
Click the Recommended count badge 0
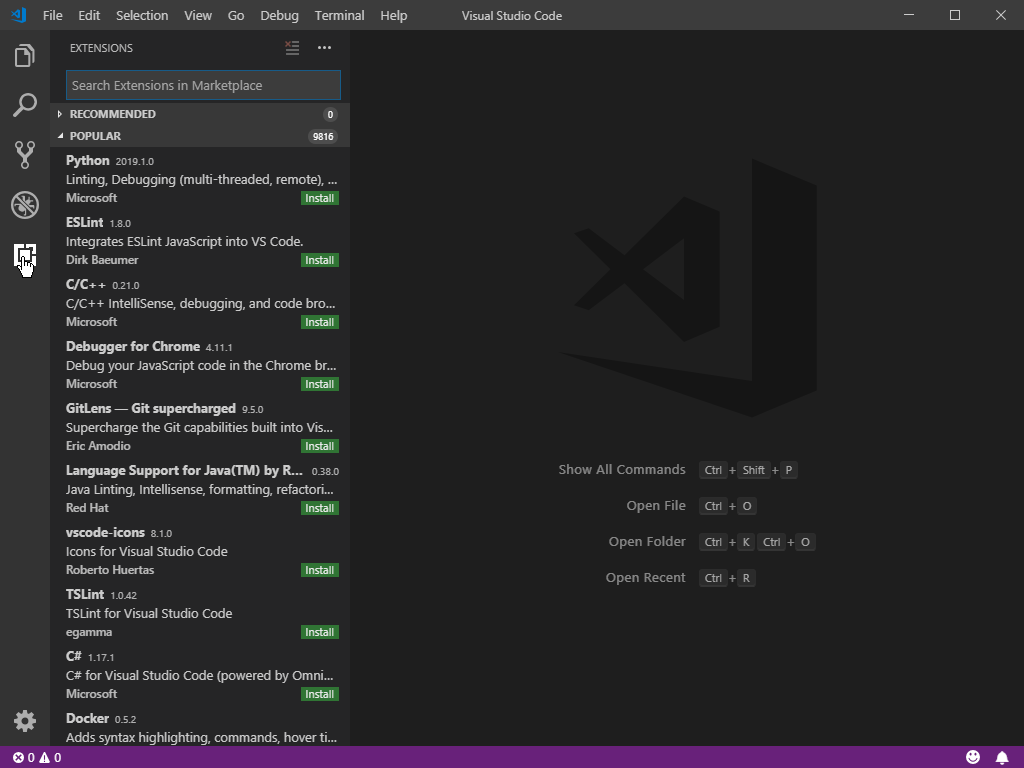click(330, 114)
